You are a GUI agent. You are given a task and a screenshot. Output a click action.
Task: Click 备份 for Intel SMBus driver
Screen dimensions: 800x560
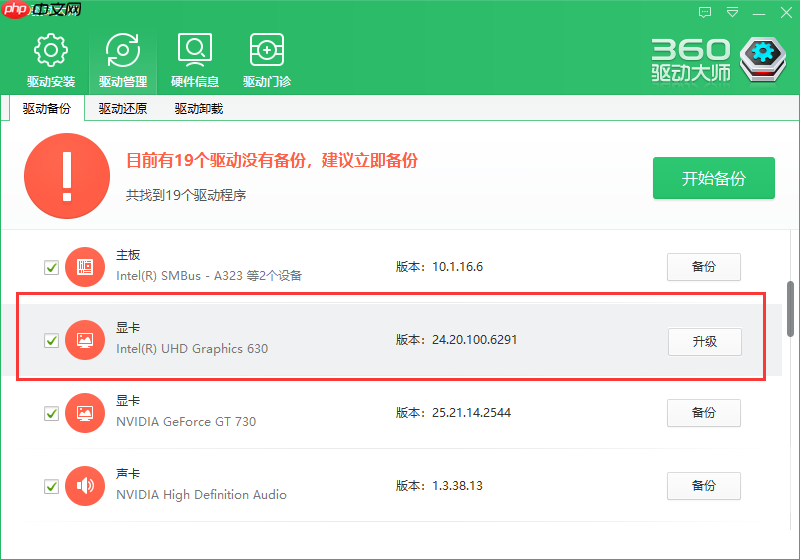pyautogui.click(x=704, y=266)
